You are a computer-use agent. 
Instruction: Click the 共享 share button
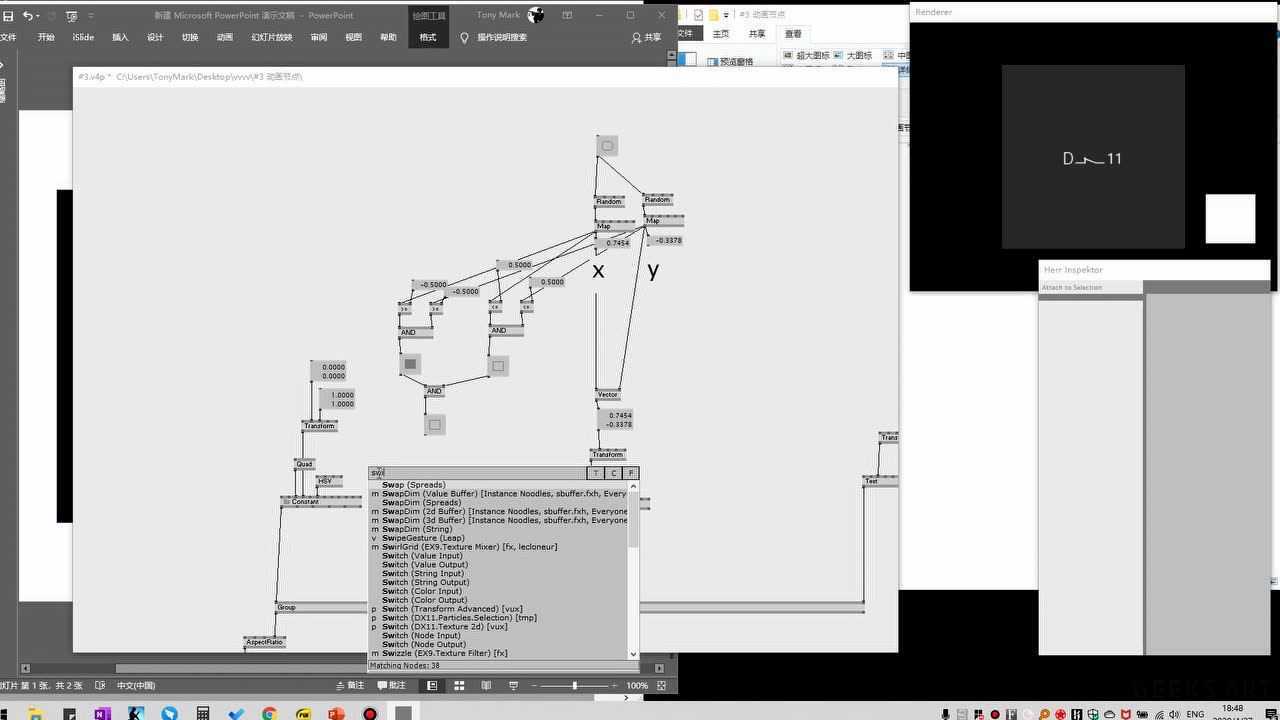(x=646, y=37)
